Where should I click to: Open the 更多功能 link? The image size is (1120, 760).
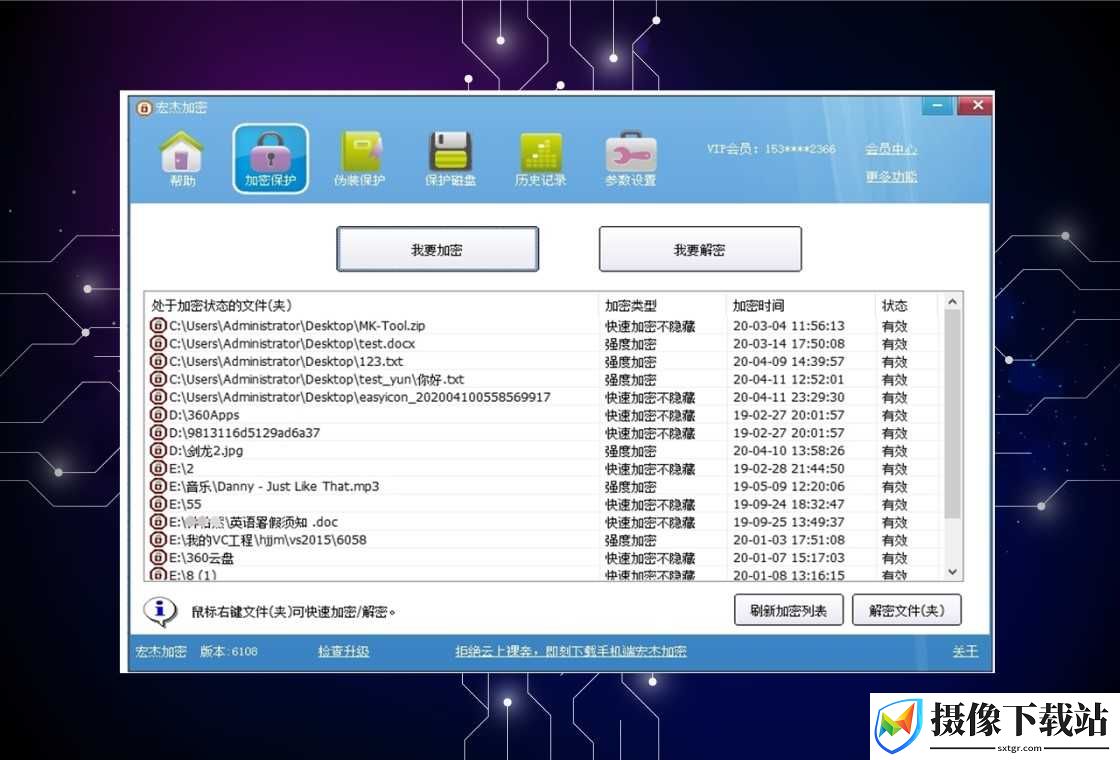(x=891, y=176)
